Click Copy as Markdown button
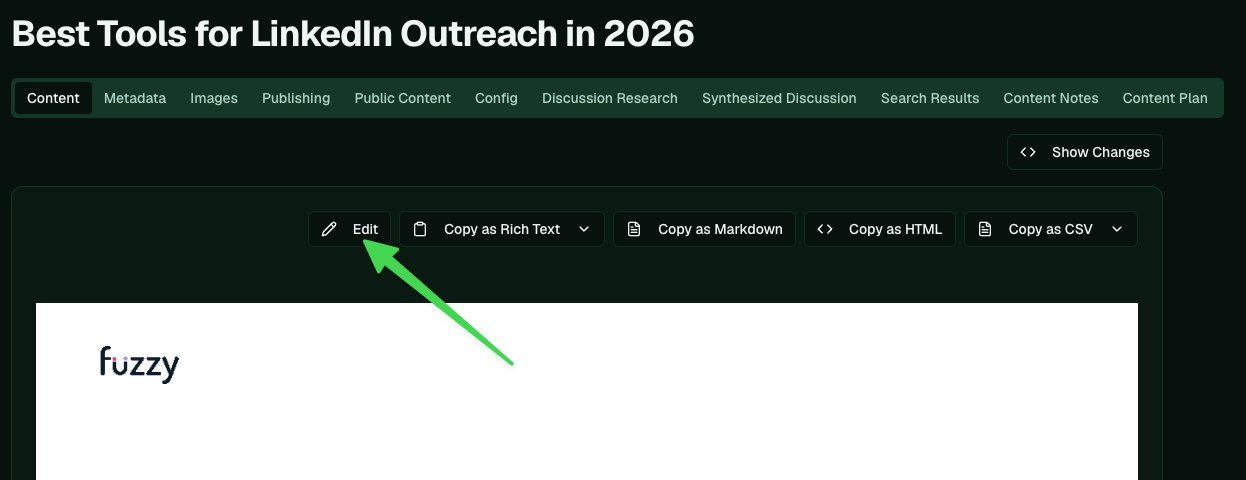This screenshot has height=480, width=1246. [x=704, y=229]
